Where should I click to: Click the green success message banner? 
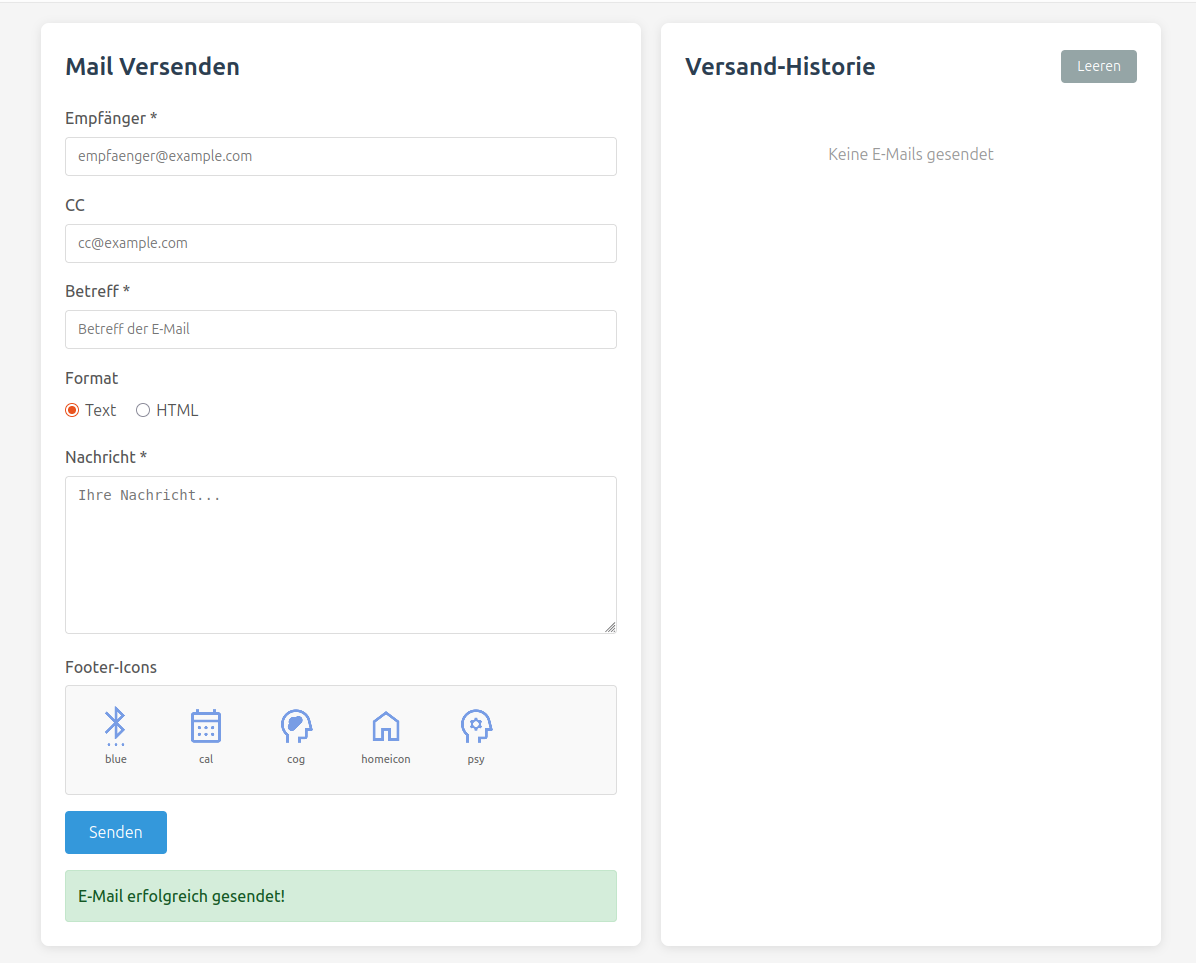point(340,896)
